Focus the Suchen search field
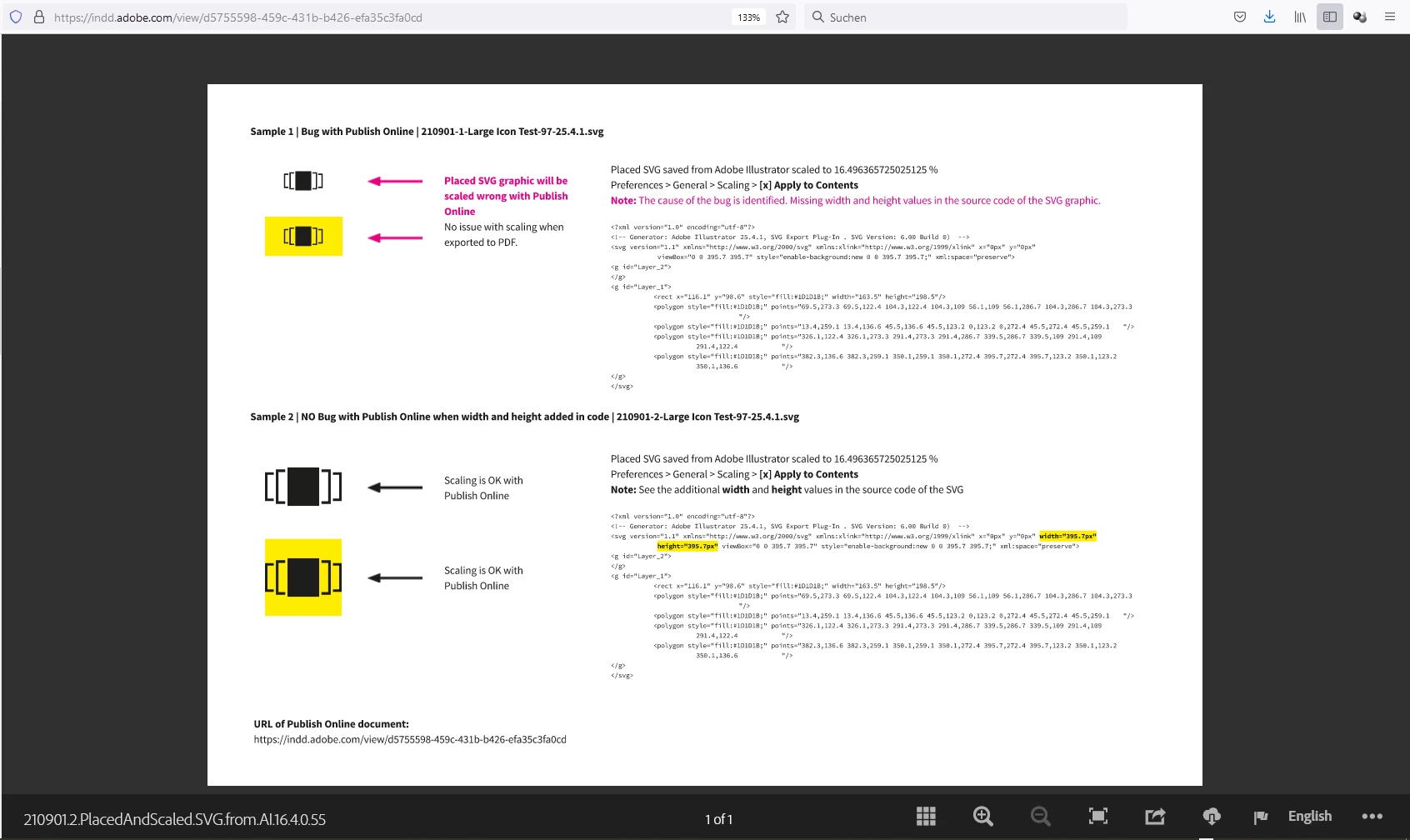 (966, 17)
